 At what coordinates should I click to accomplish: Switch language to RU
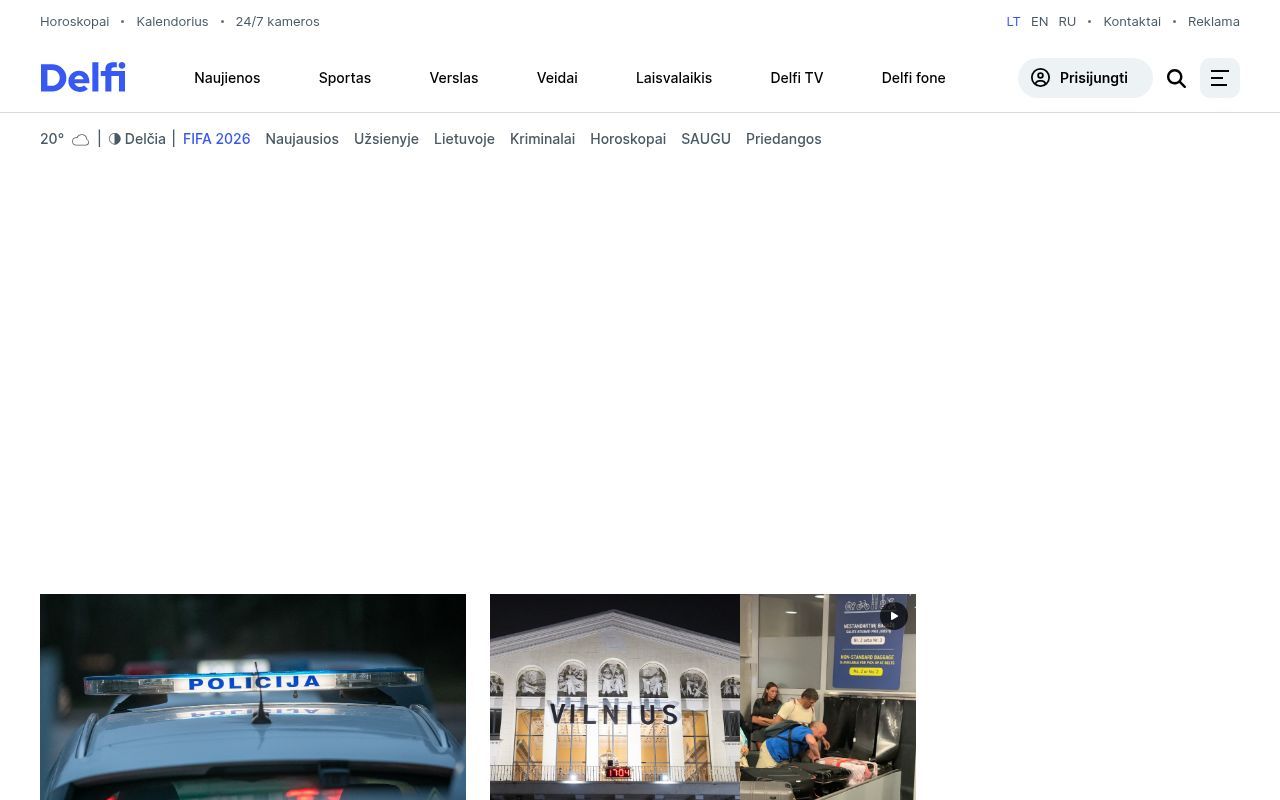[x=1067, y=21]
